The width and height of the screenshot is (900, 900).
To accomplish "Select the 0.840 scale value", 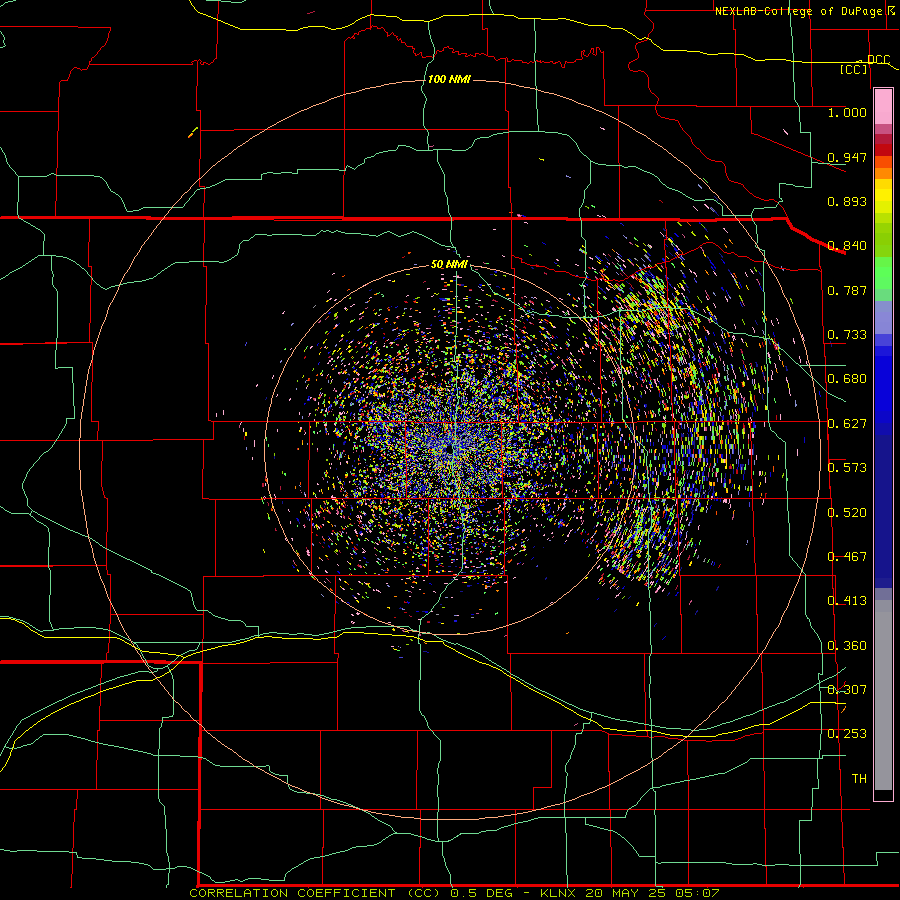I will click(847, 246).
